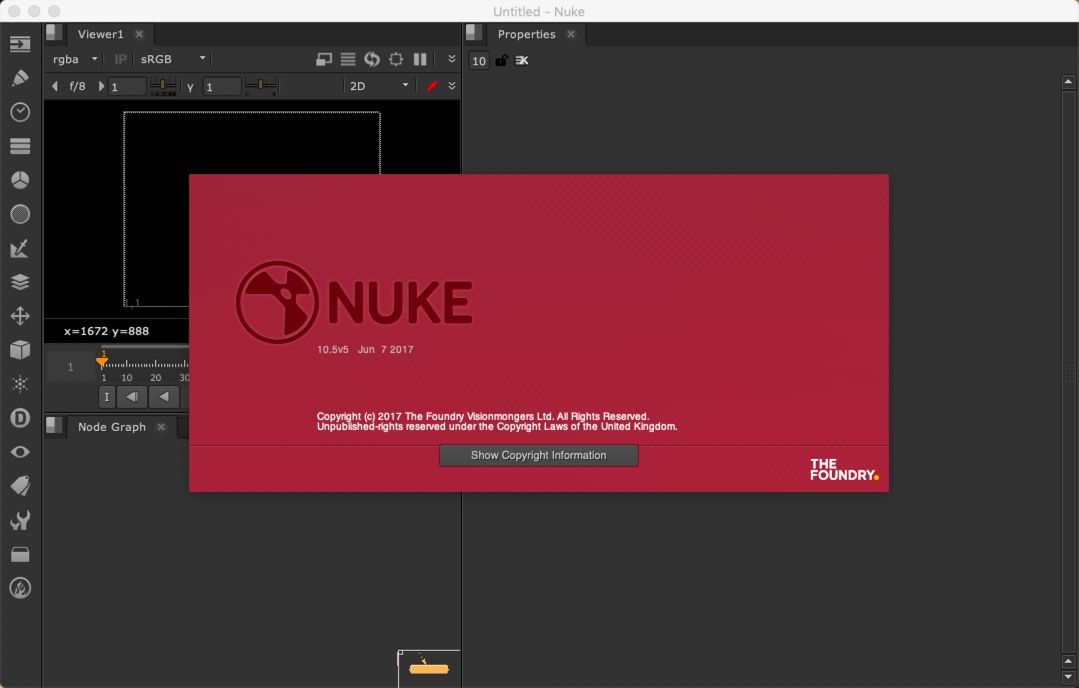Viewport: 1079px width, 688px height.
Task: Click the Node Graph mini-map thumbnail
Action: [x=429, y=668]
